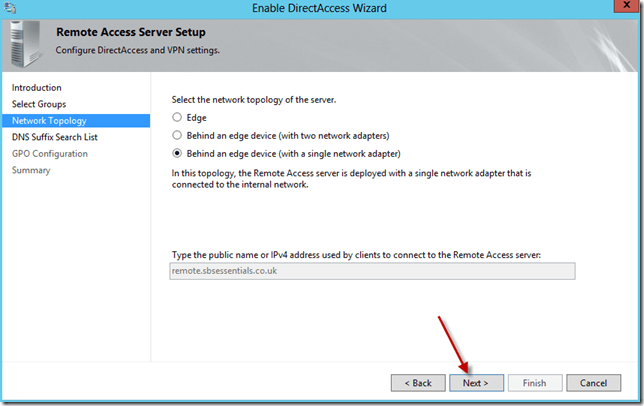
Task: Select the Edge topology option
Action: tap(177, 117)
